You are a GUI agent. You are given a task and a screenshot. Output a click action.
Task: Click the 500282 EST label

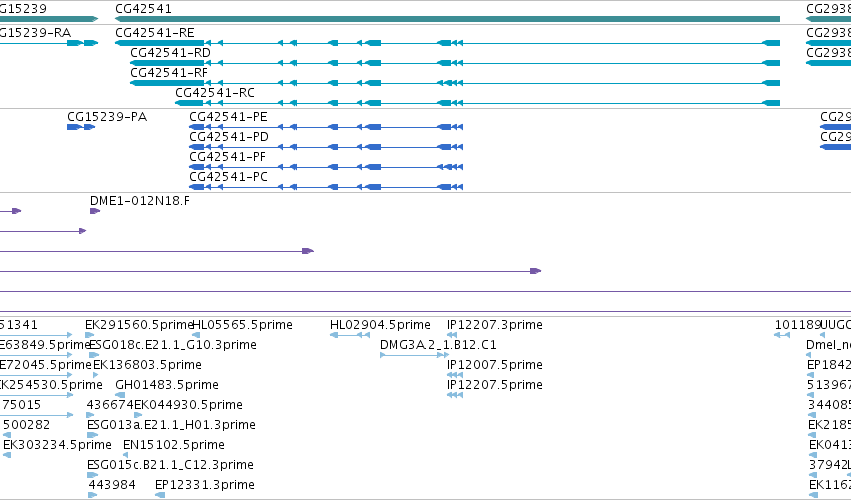tap(27, 425)
